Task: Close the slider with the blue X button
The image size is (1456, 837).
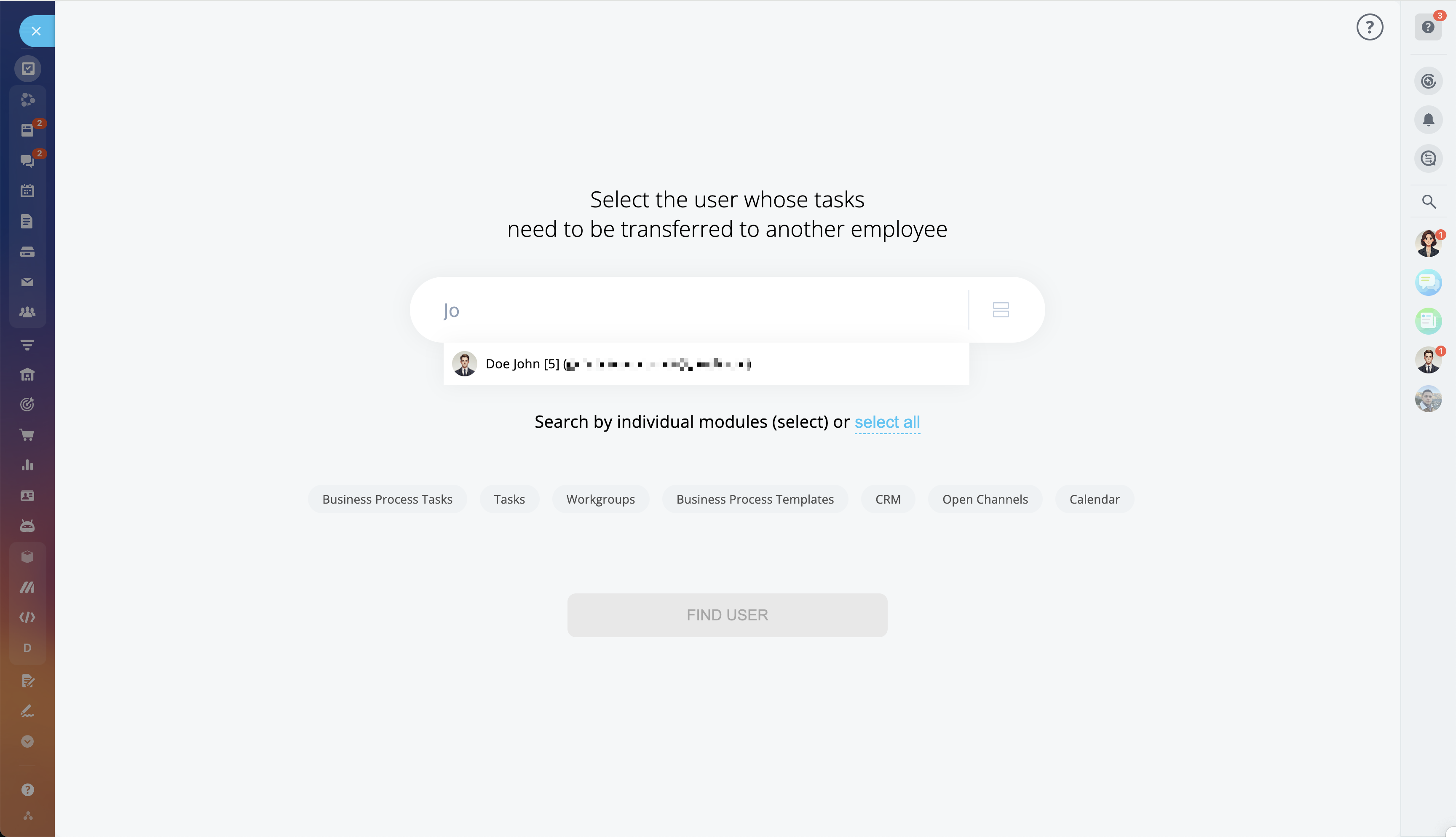Action: pyautogui.click(x=36, y=31)
